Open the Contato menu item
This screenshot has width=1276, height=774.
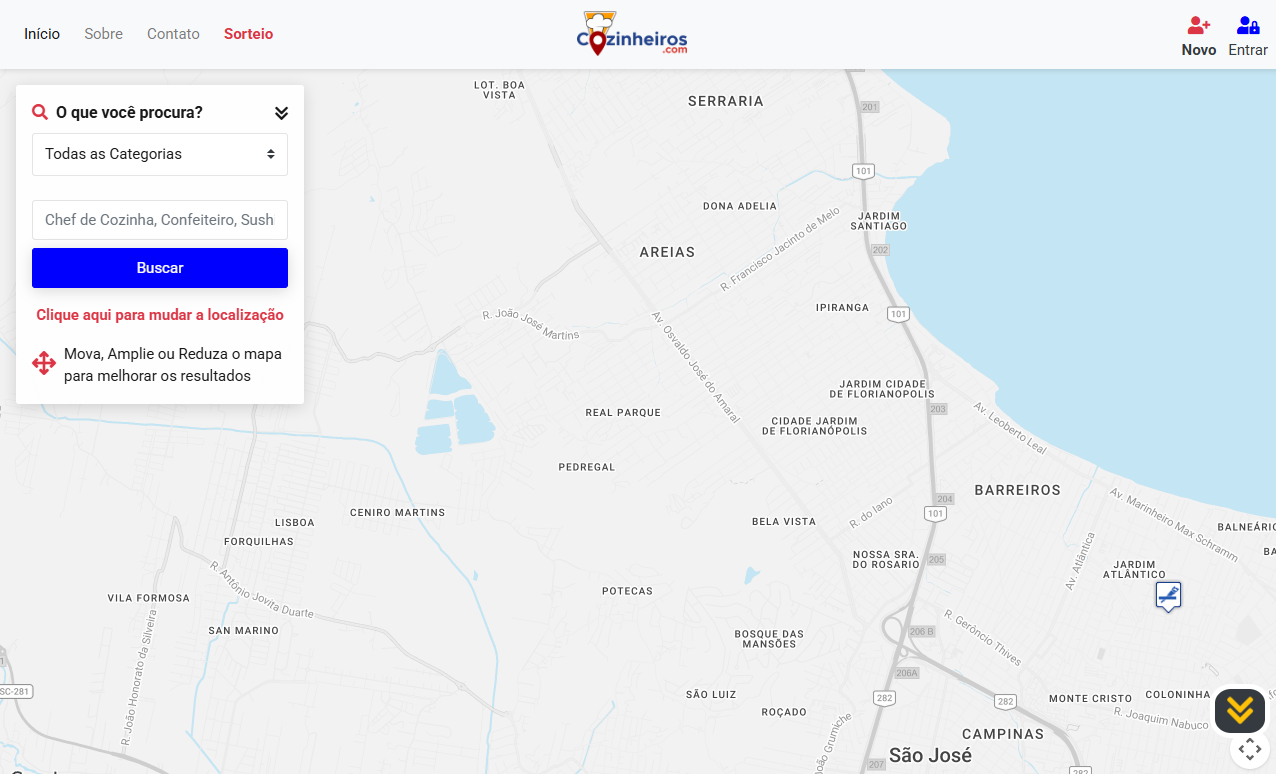[173, 34]
